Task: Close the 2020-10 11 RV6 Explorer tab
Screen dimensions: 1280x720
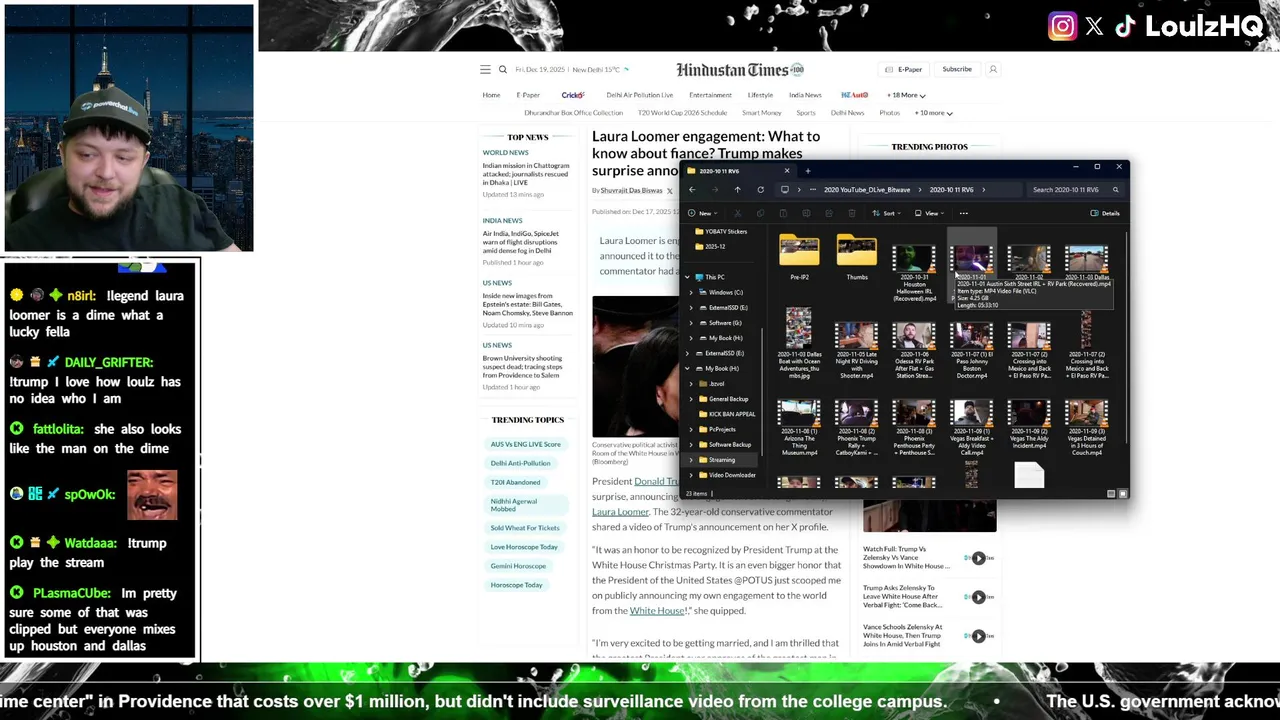Action: click(787, 171)
